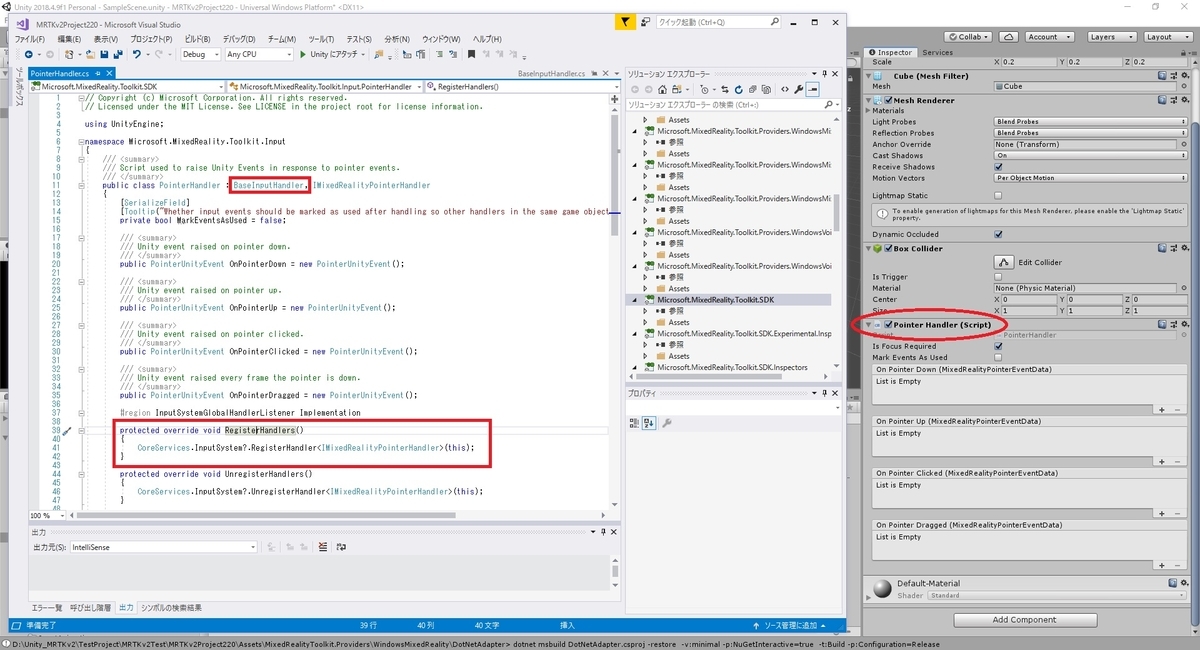Switch to エラー一覧 tab at bottom
The image size is (1200, 650).
coord(47,608)
